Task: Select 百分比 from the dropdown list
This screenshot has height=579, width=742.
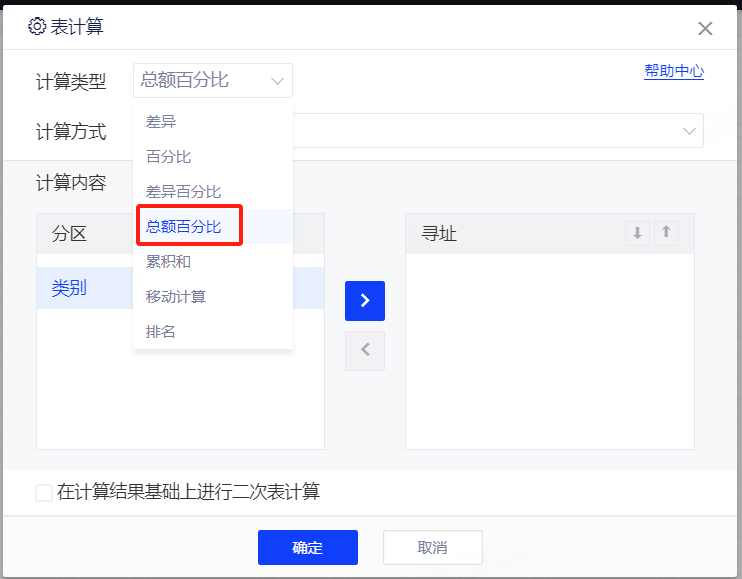Action: tap(168, 157)
